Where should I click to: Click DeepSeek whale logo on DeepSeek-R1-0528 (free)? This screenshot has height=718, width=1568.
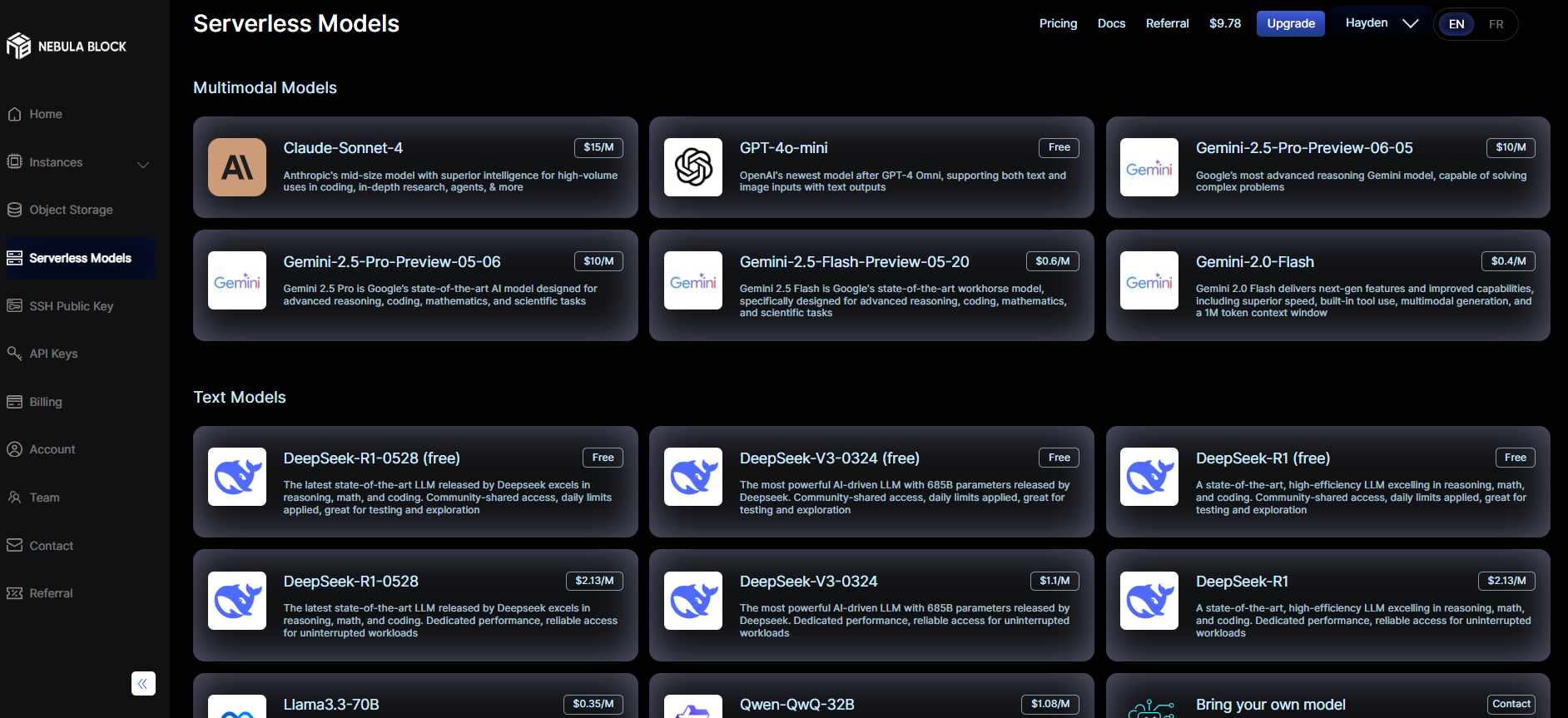click(x=237, y=477)
